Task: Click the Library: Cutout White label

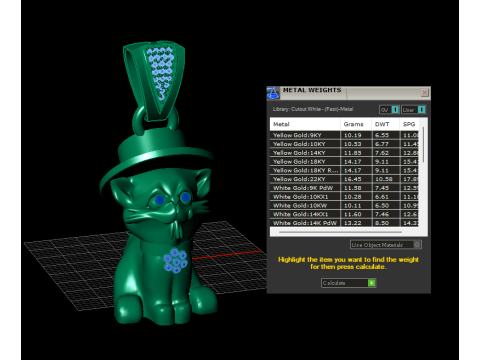Action: pos(313,109)
